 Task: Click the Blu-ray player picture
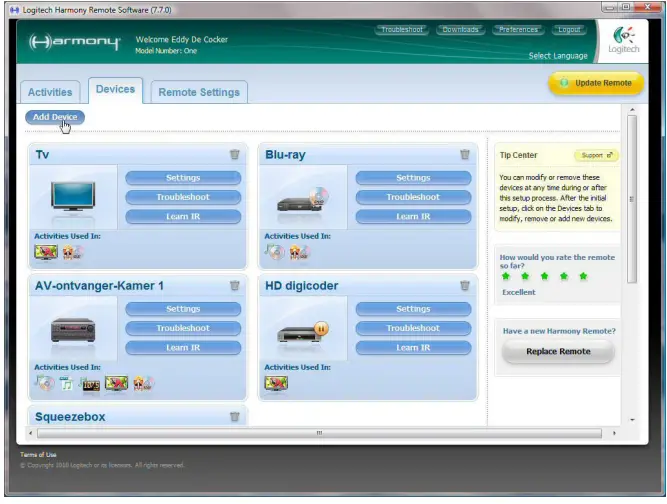click(303, 200)
